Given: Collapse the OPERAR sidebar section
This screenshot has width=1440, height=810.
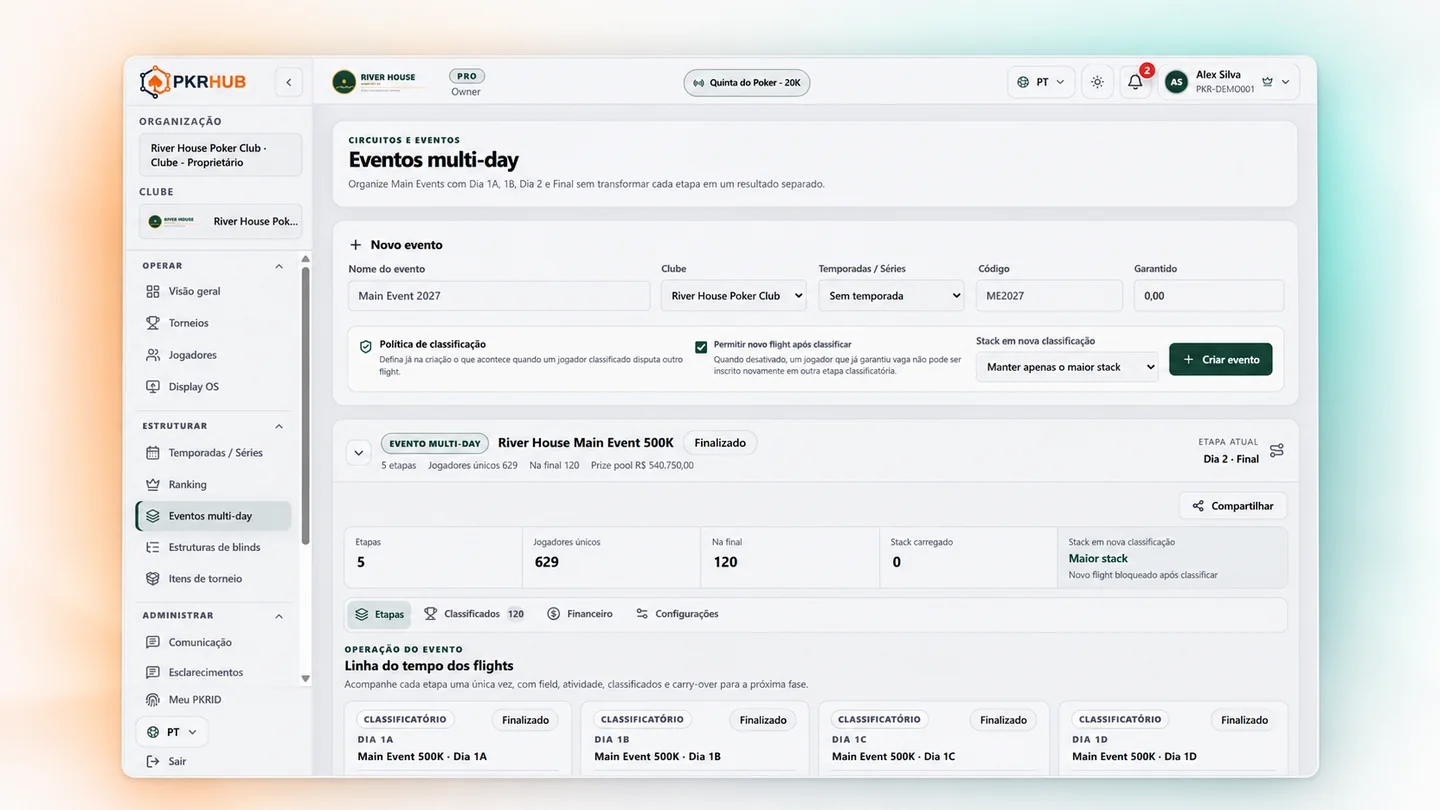Looking at the screenshot, I should 279,266.
